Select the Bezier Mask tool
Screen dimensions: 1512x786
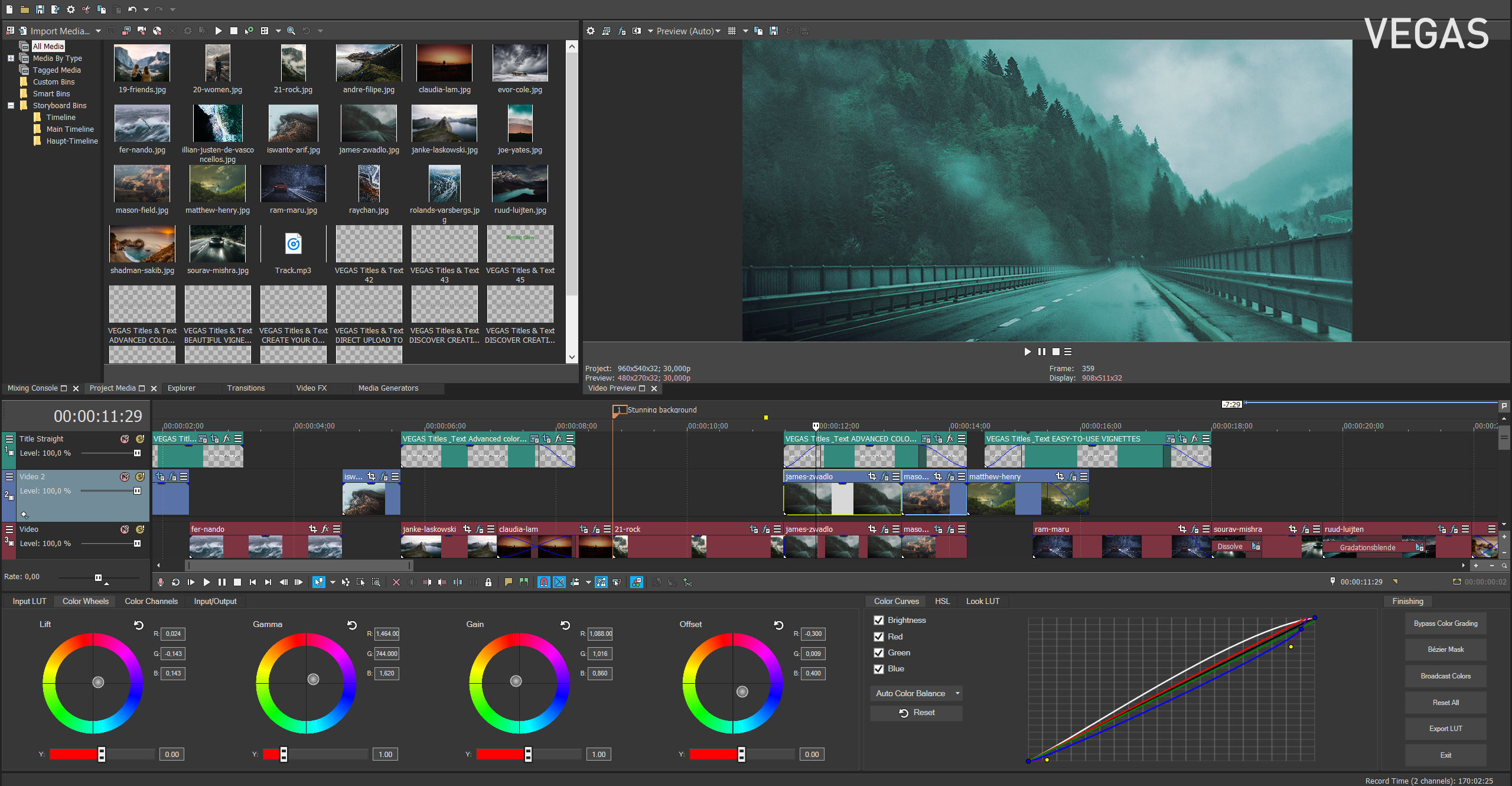pyautogui.click(x=1445, y=651)
